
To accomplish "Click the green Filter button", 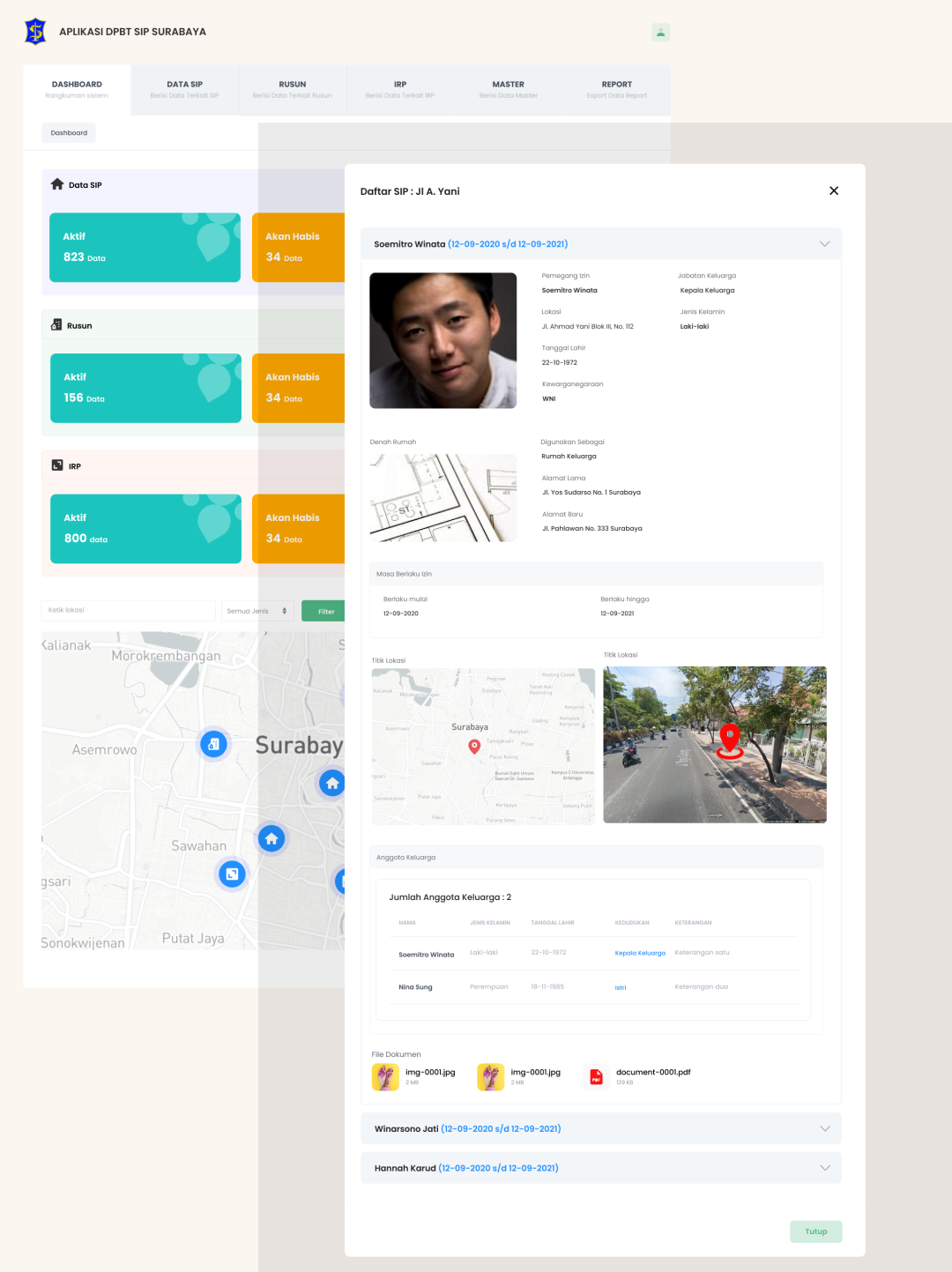I will tap(324, 611).
